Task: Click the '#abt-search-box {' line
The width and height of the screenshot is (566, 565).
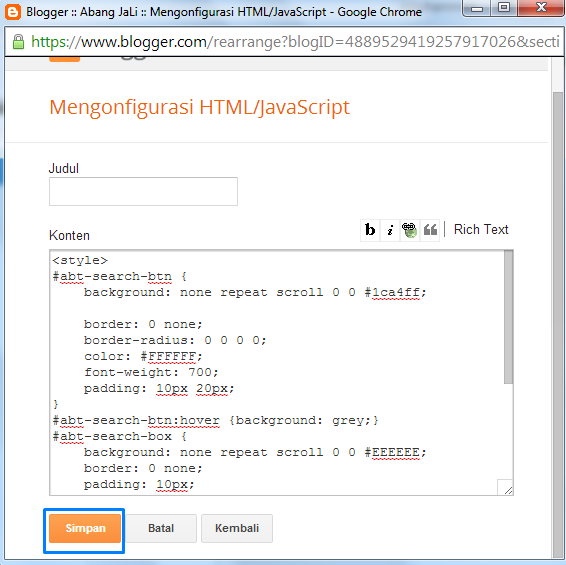Action: point(119,436)
